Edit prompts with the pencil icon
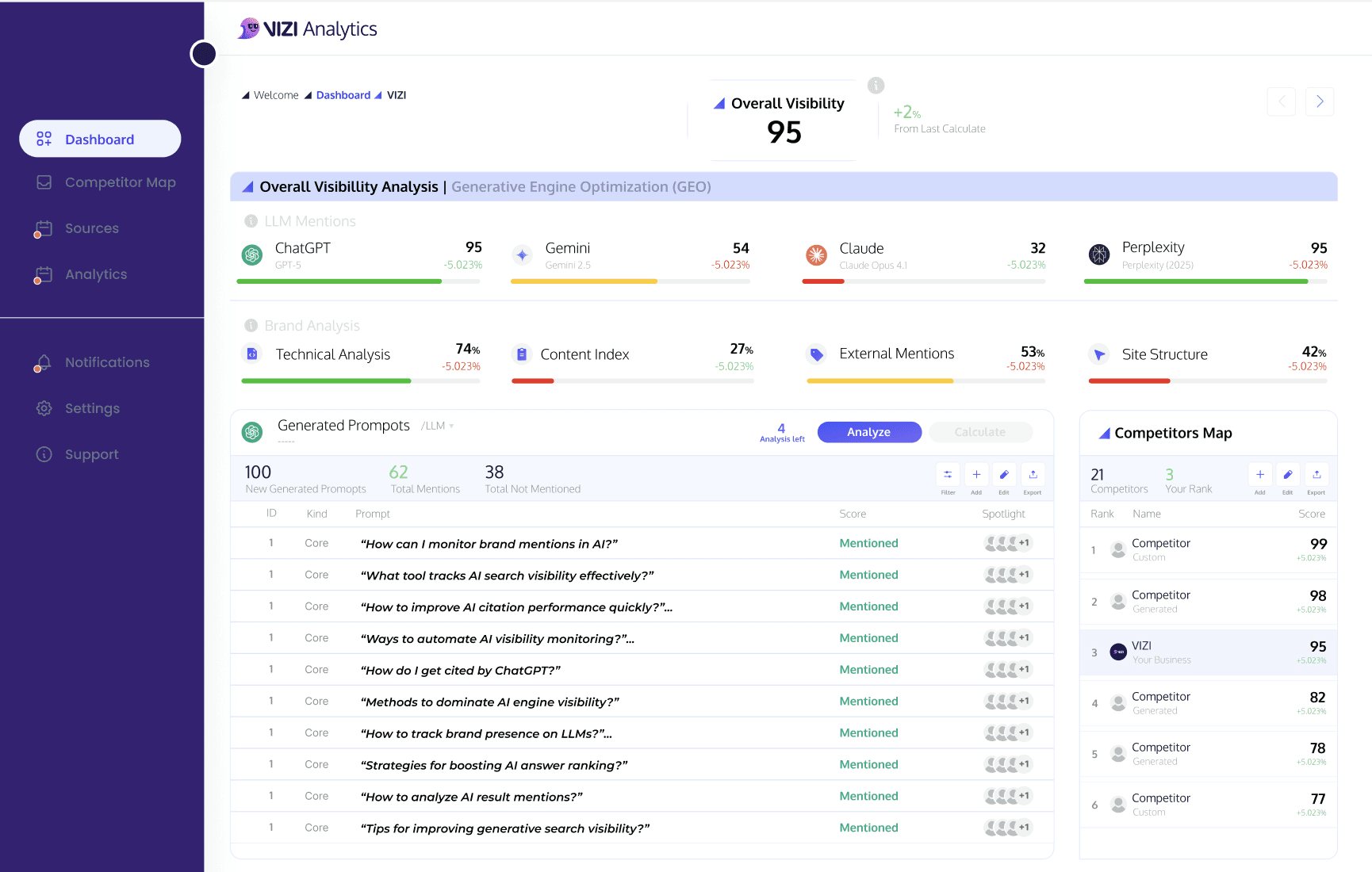 [x=1004, y=475]
